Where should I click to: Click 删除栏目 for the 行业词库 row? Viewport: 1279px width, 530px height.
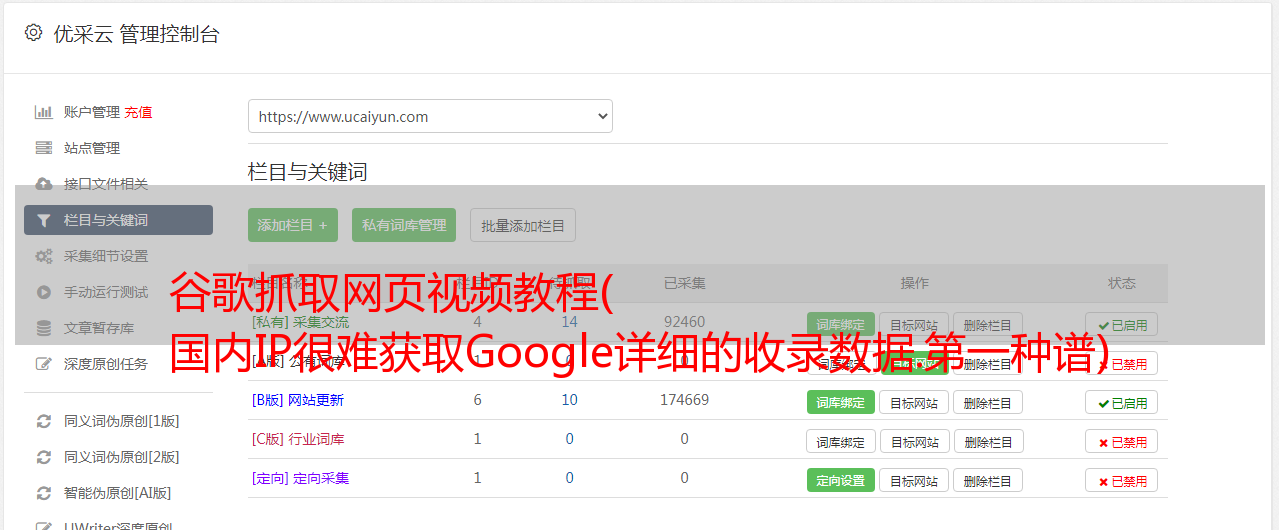988,441
